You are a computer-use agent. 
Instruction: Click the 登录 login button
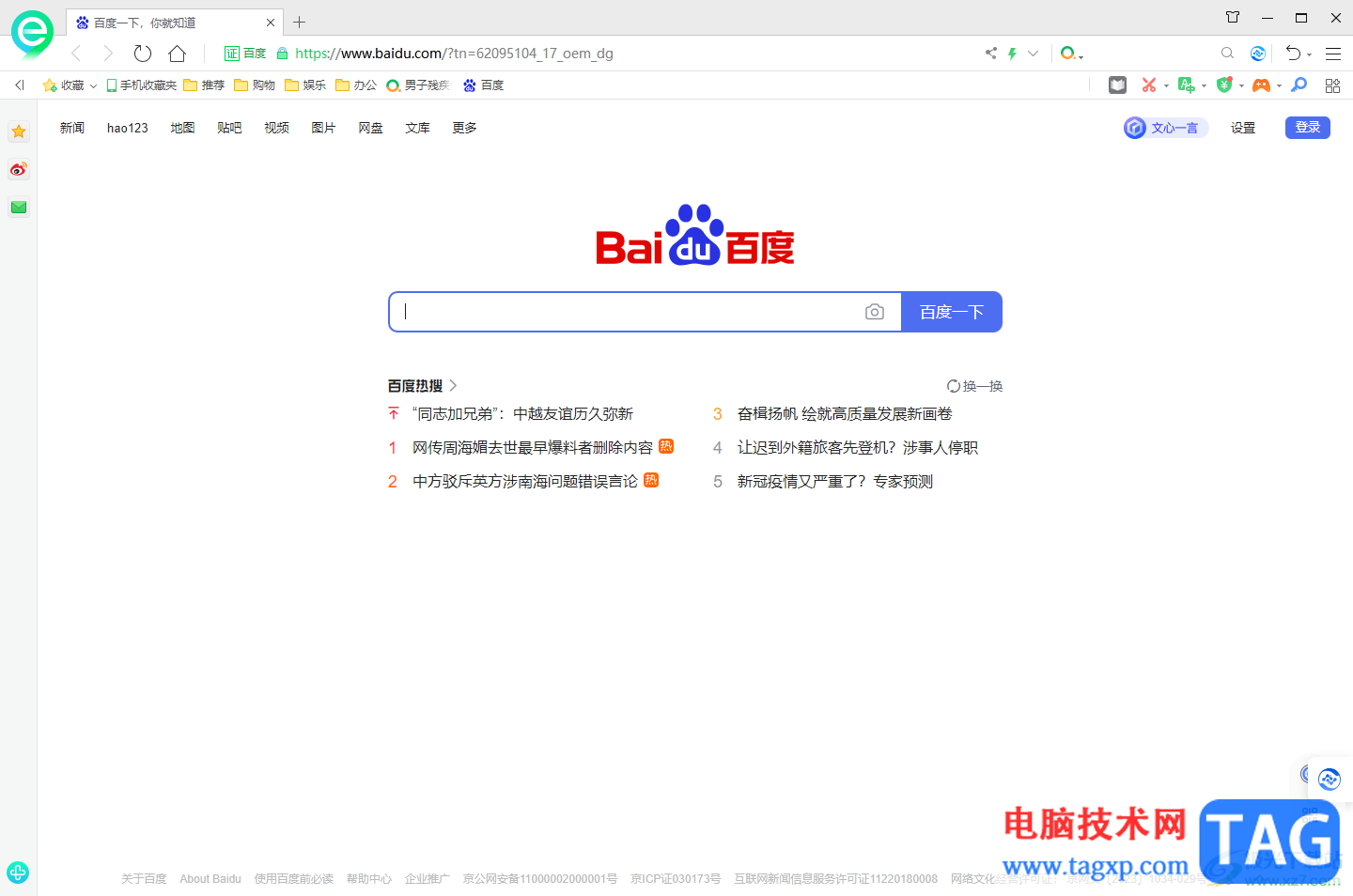pos(1308,128)
